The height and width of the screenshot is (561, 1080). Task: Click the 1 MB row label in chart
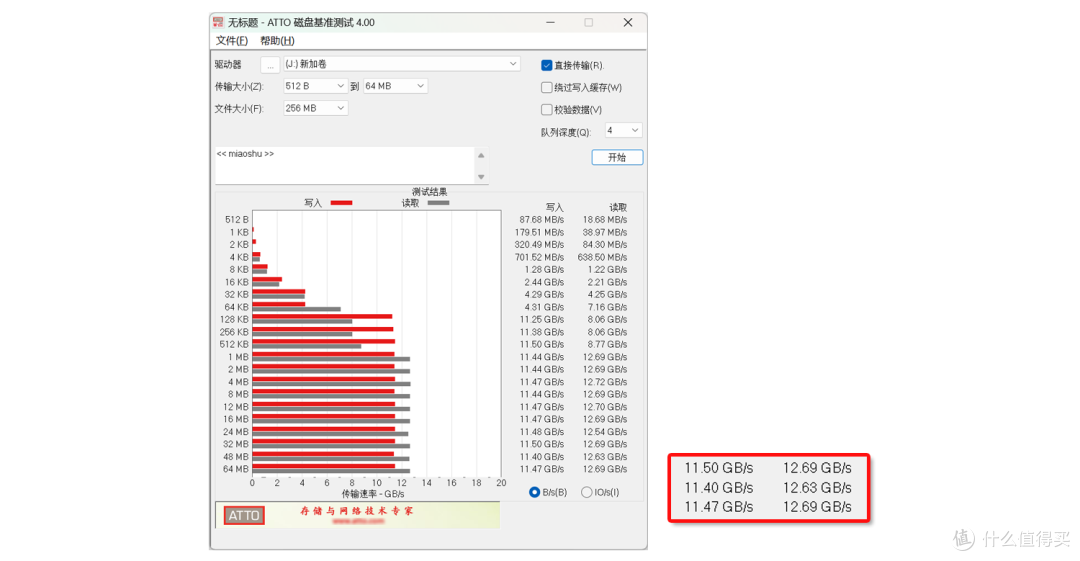pyautogui.click(x=238, y=357)
